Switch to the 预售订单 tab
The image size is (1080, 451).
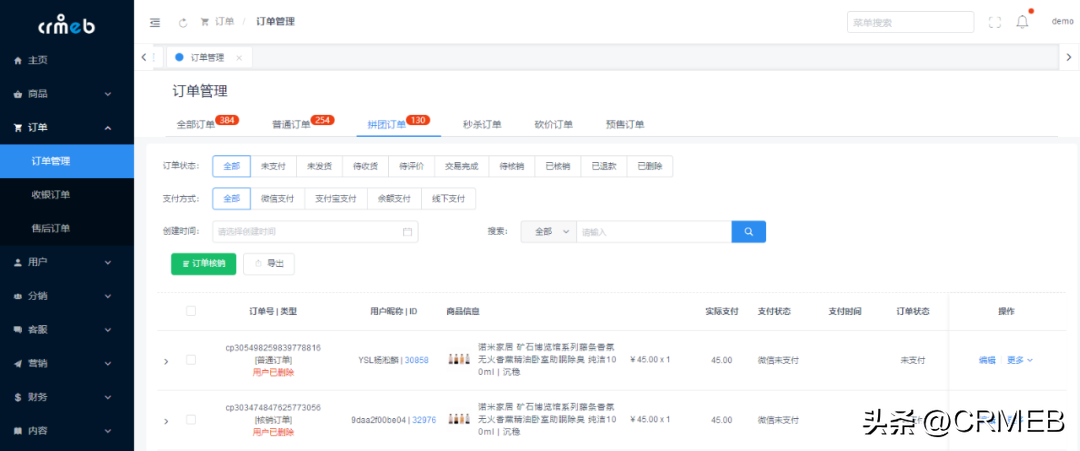point(625,125)
